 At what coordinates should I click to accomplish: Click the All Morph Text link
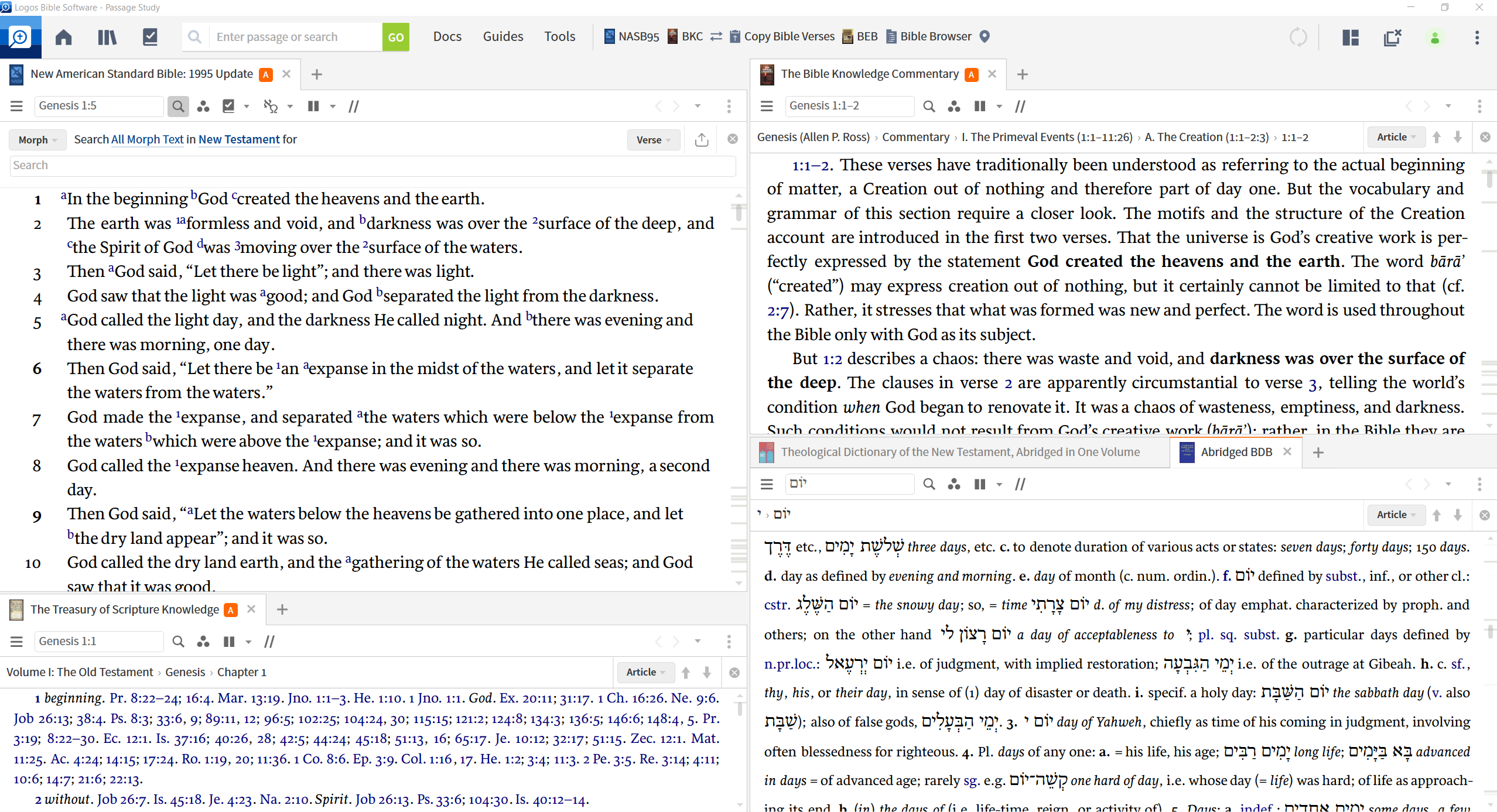(147, 139)
